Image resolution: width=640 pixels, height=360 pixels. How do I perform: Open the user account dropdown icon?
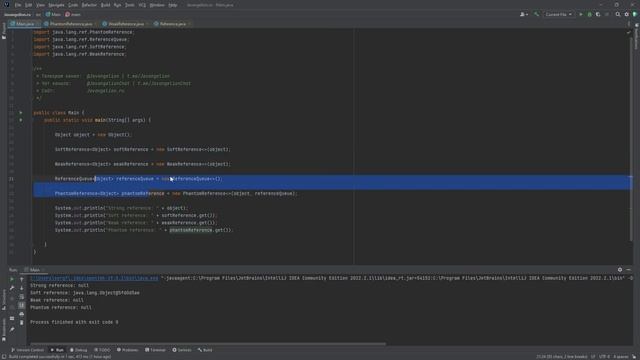point(524,14)
